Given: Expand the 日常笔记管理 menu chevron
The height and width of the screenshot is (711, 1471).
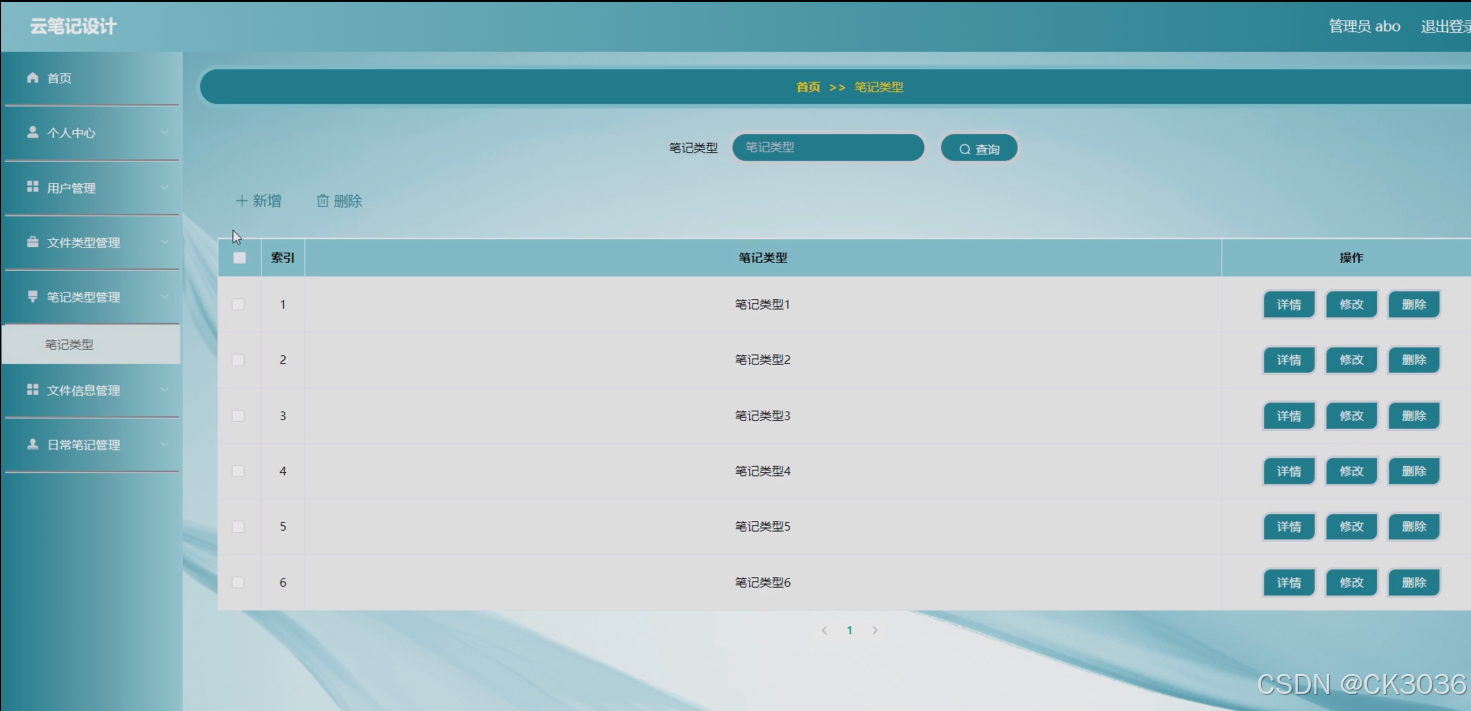Looking at the screenshot, I should (164, 445).
